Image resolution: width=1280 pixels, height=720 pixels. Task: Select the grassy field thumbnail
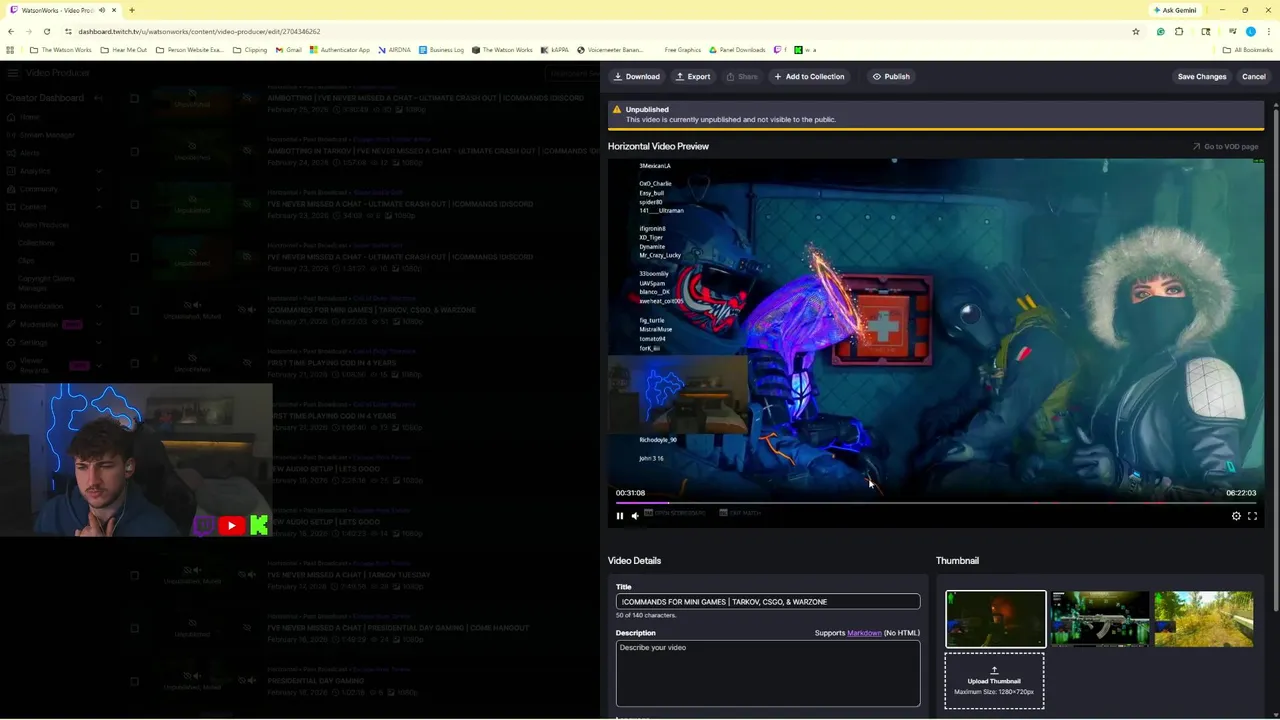click(x=1204, y=619)
